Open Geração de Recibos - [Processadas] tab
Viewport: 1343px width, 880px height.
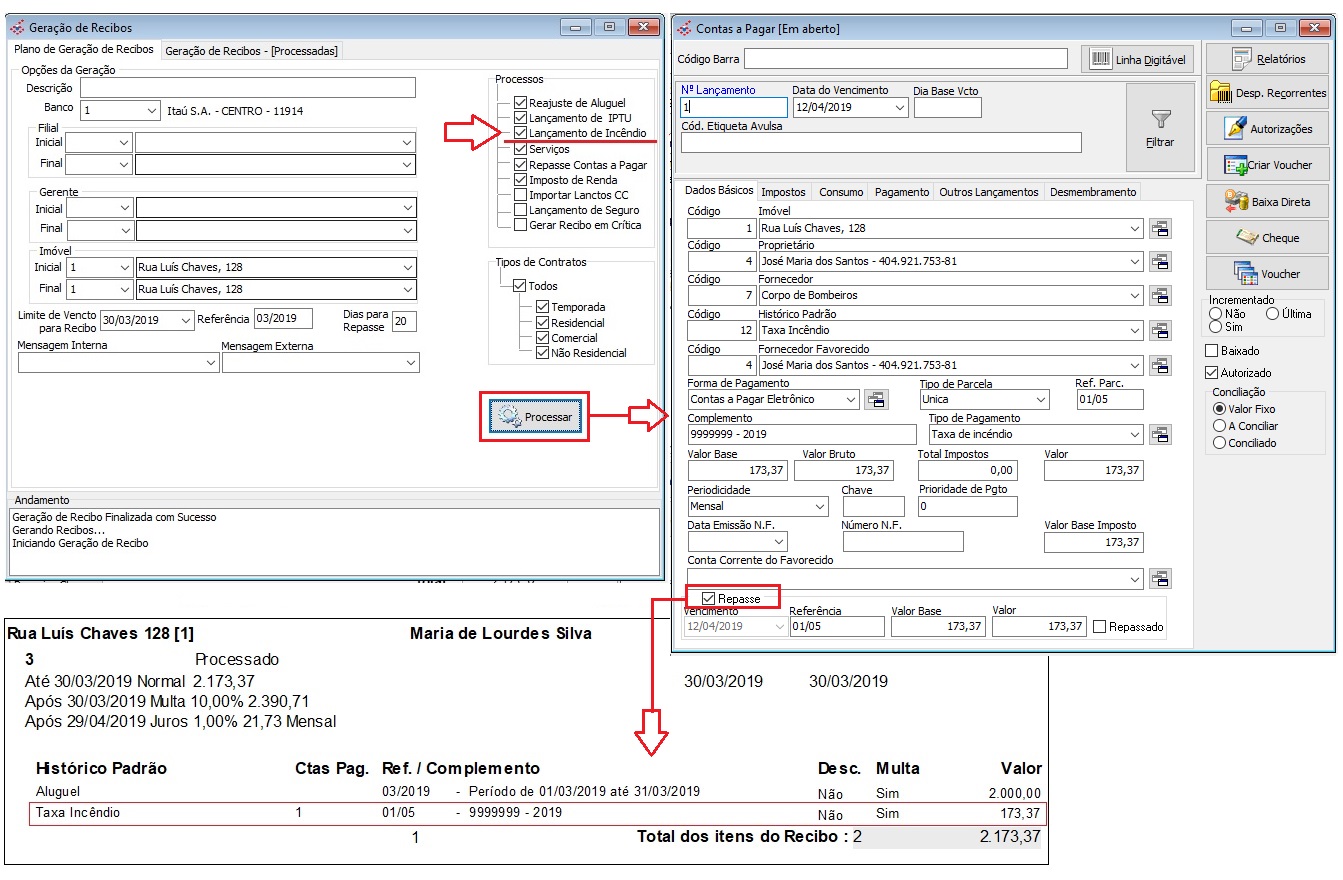tap(251, 50)
